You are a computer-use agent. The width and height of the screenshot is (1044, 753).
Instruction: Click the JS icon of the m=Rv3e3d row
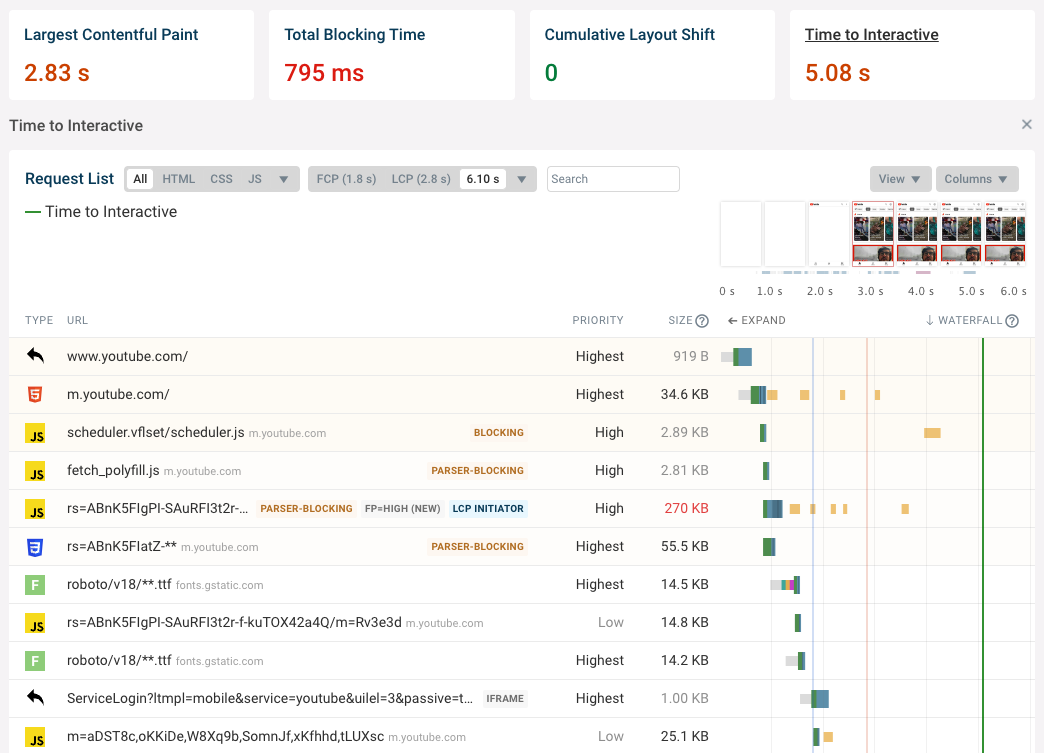pyautogui.click(x=35, y=623)
